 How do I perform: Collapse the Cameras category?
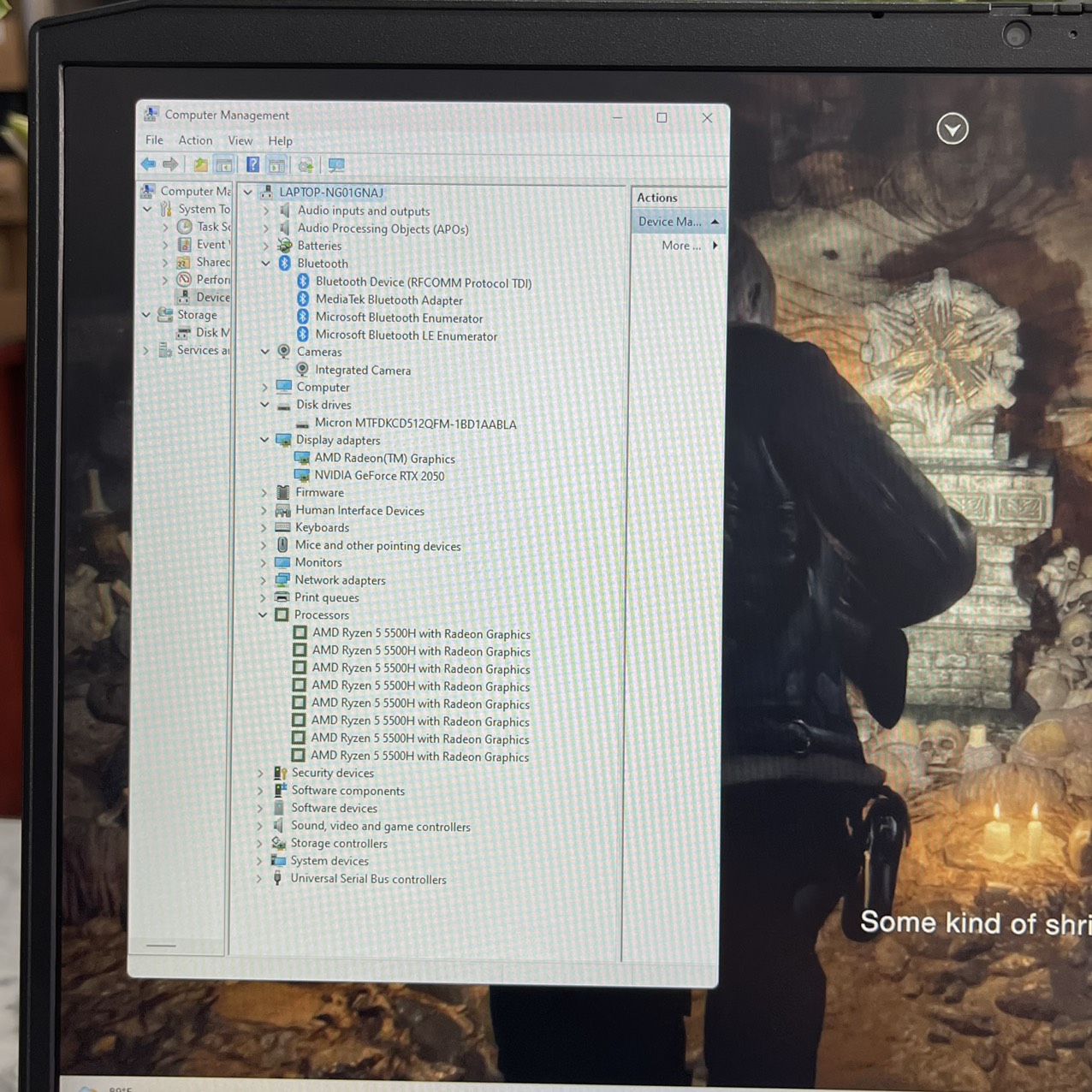click(265, 352)
